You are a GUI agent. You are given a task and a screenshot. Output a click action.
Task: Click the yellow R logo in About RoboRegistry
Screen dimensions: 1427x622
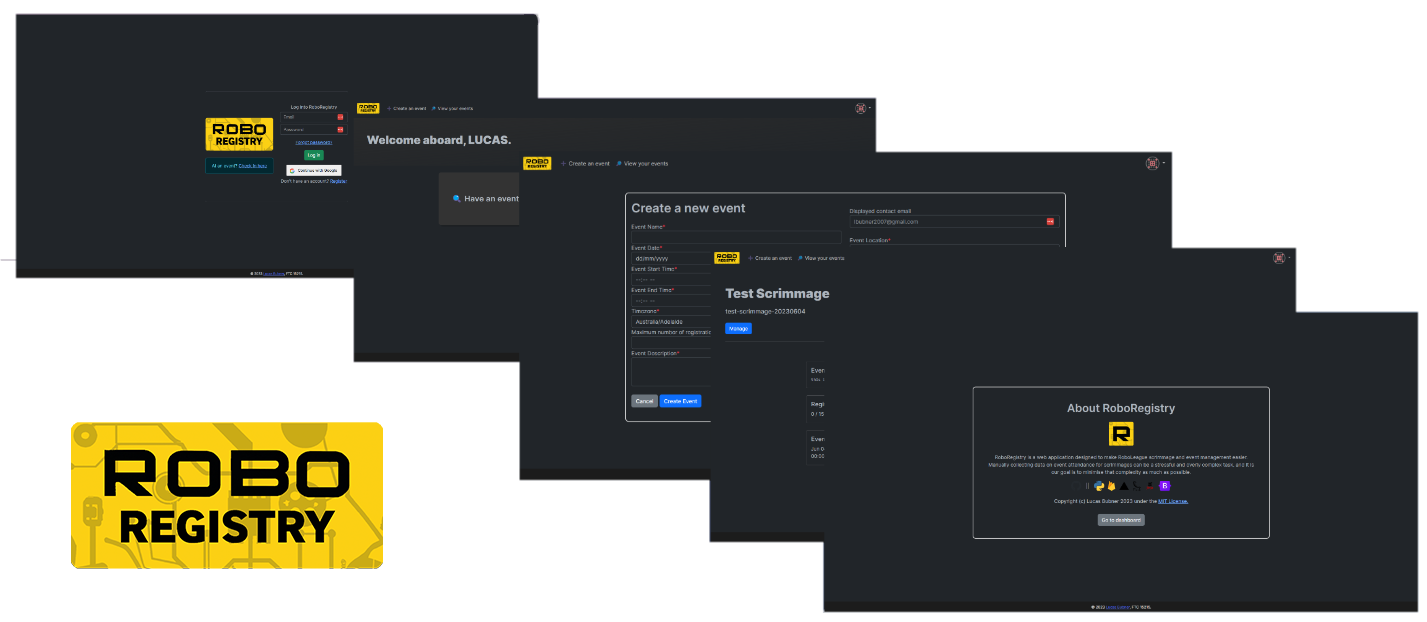coord(1121,434)
